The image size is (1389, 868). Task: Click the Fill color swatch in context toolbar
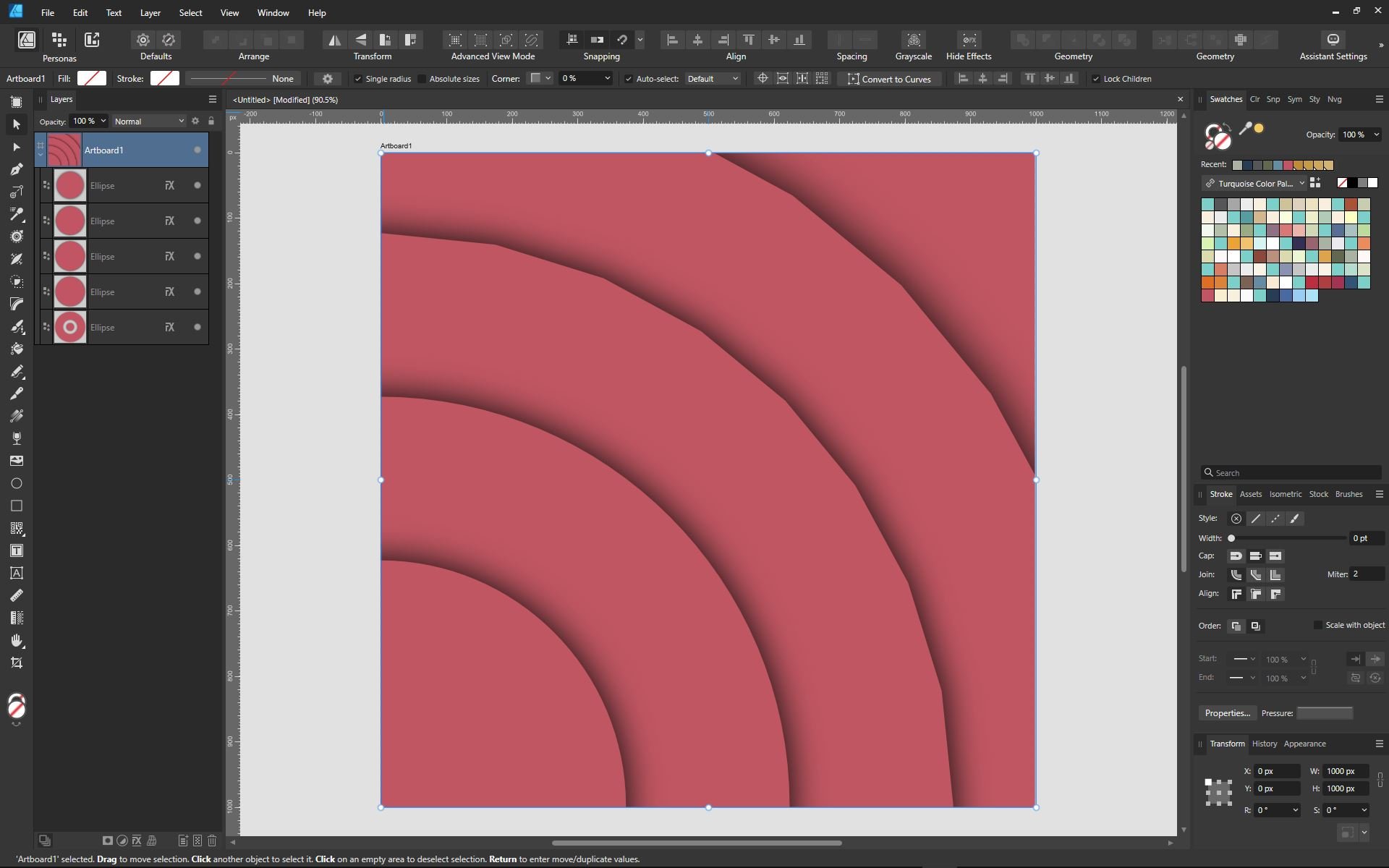tap(92, 78)
